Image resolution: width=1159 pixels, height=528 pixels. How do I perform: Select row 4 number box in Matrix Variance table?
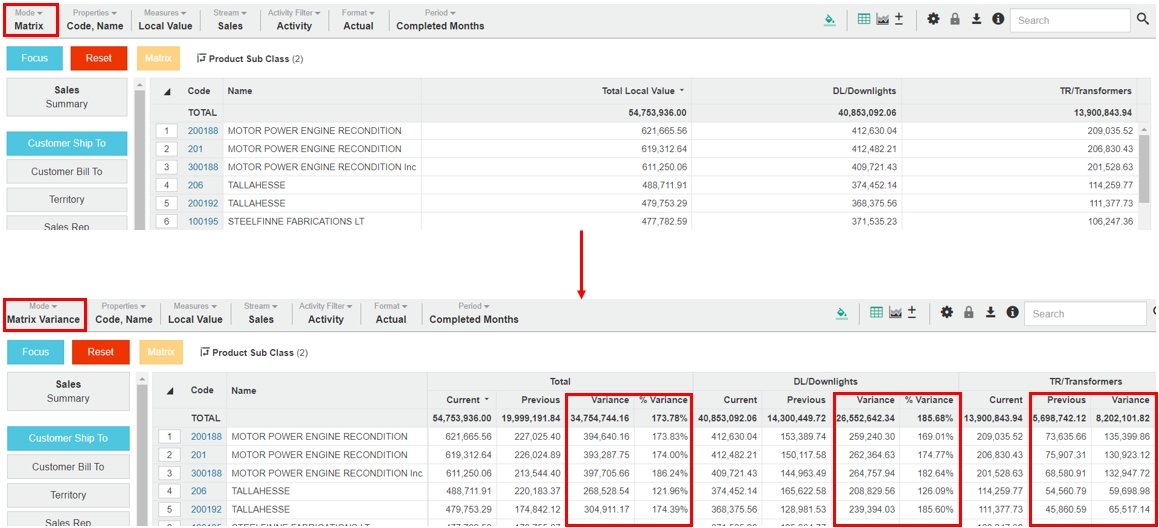click(167, 491)
